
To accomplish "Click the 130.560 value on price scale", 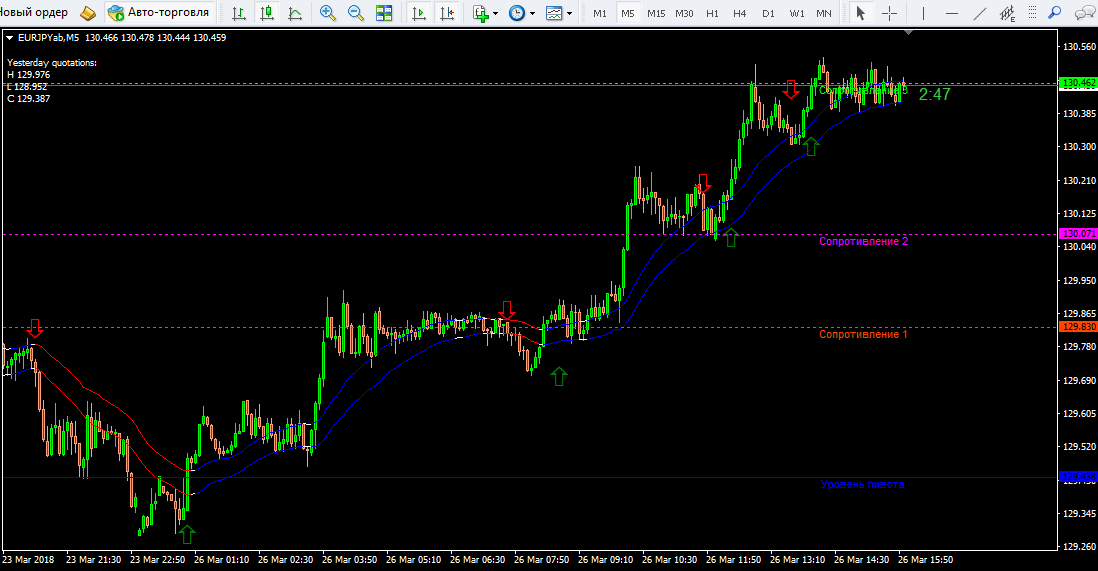I will pos(1079,47).
